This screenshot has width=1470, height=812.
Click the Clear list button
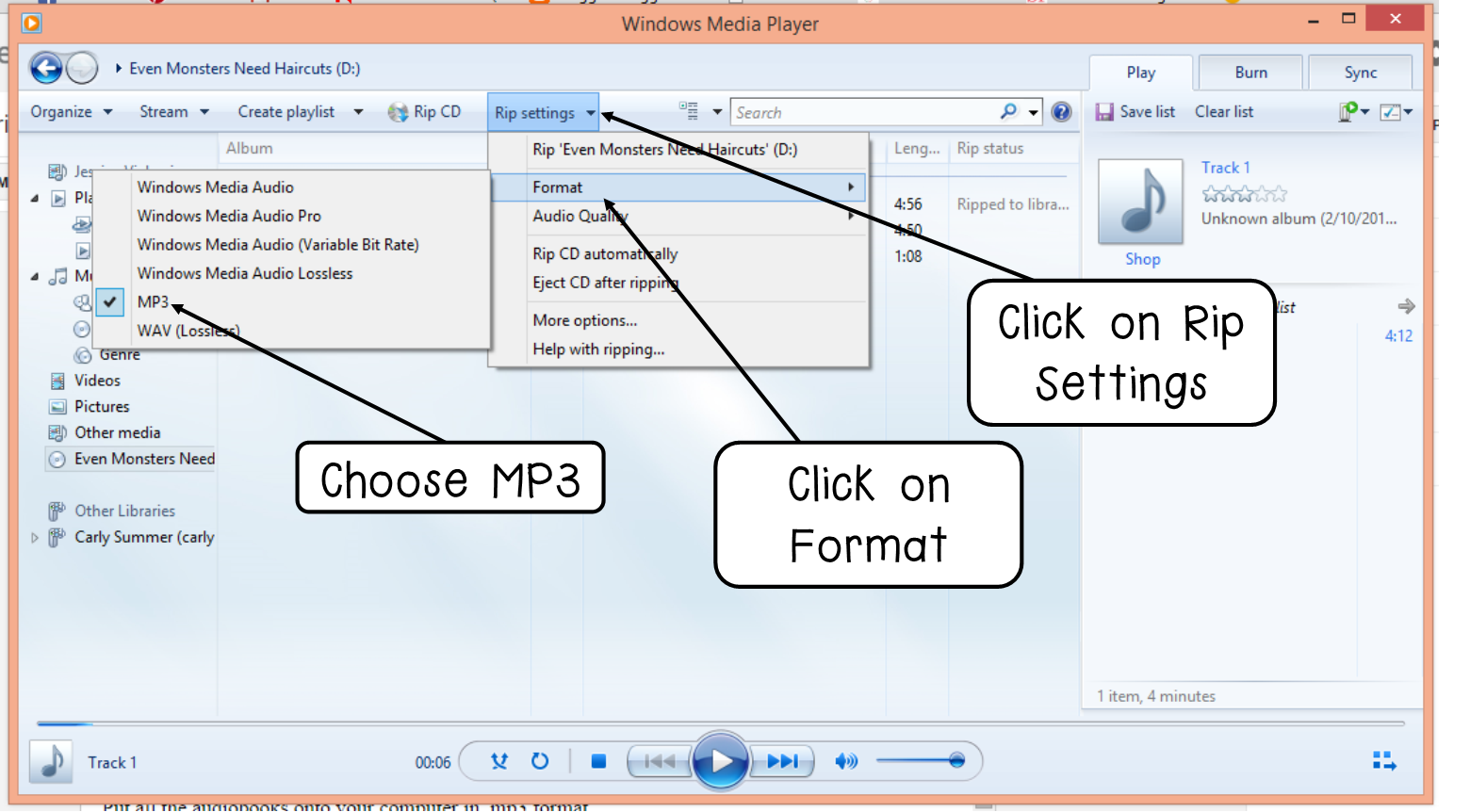1224,111
